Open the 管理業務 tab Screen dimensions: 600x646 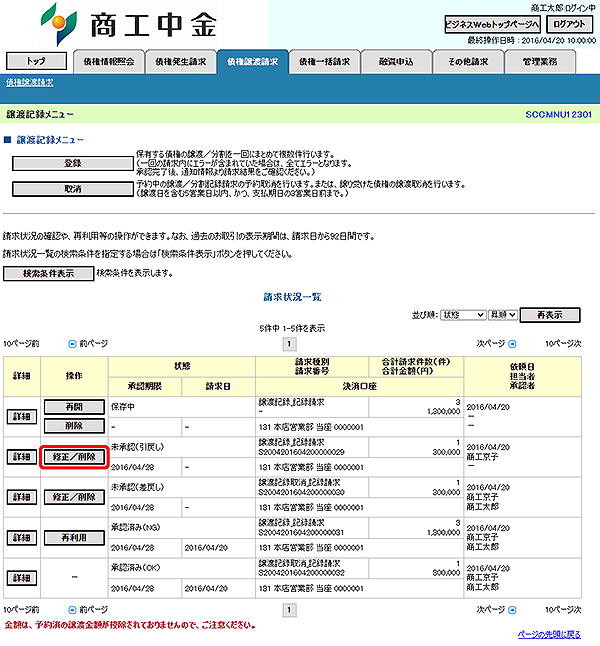540,62
